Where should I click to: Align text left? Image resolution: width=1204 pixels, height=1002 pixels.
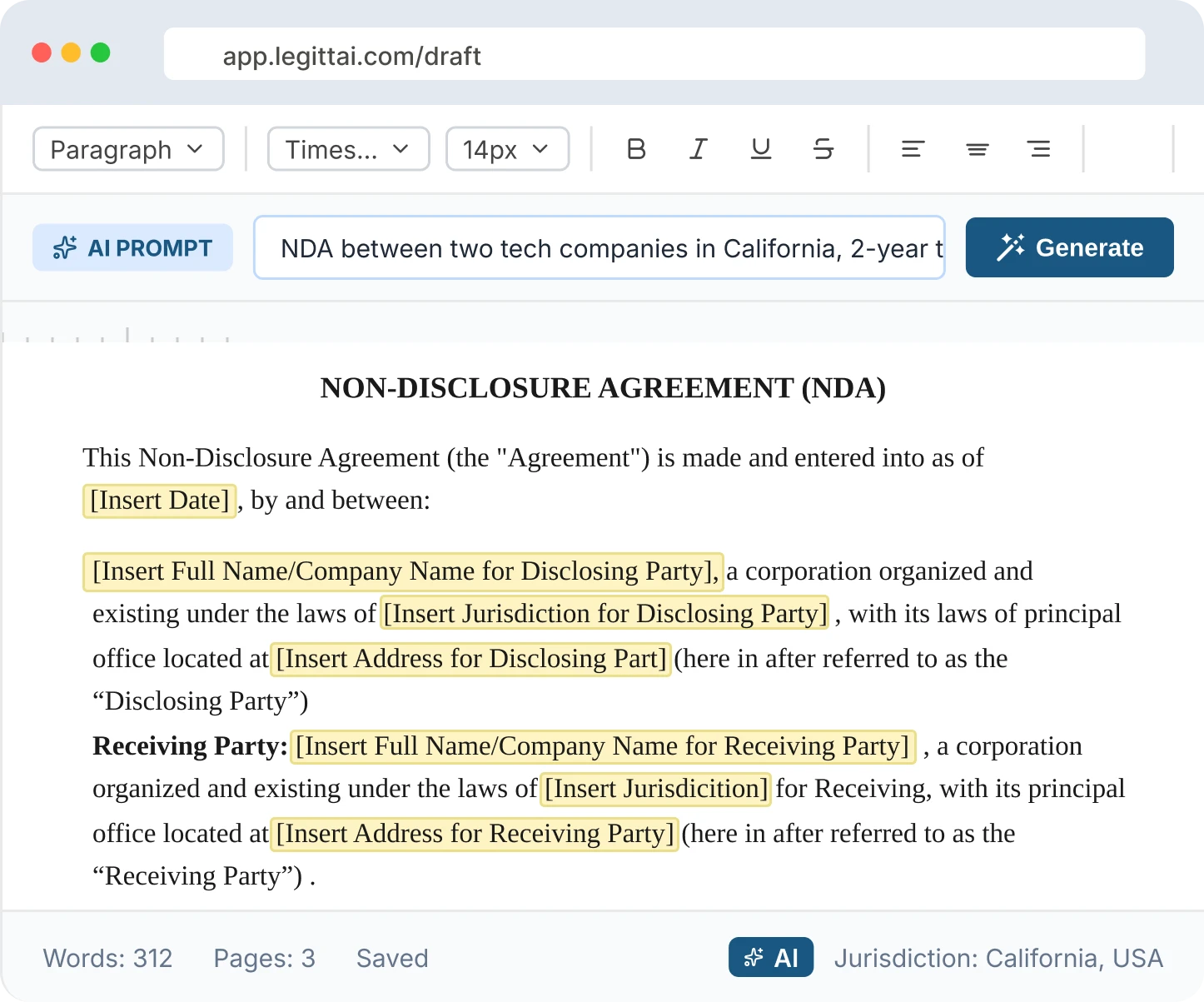913,149
